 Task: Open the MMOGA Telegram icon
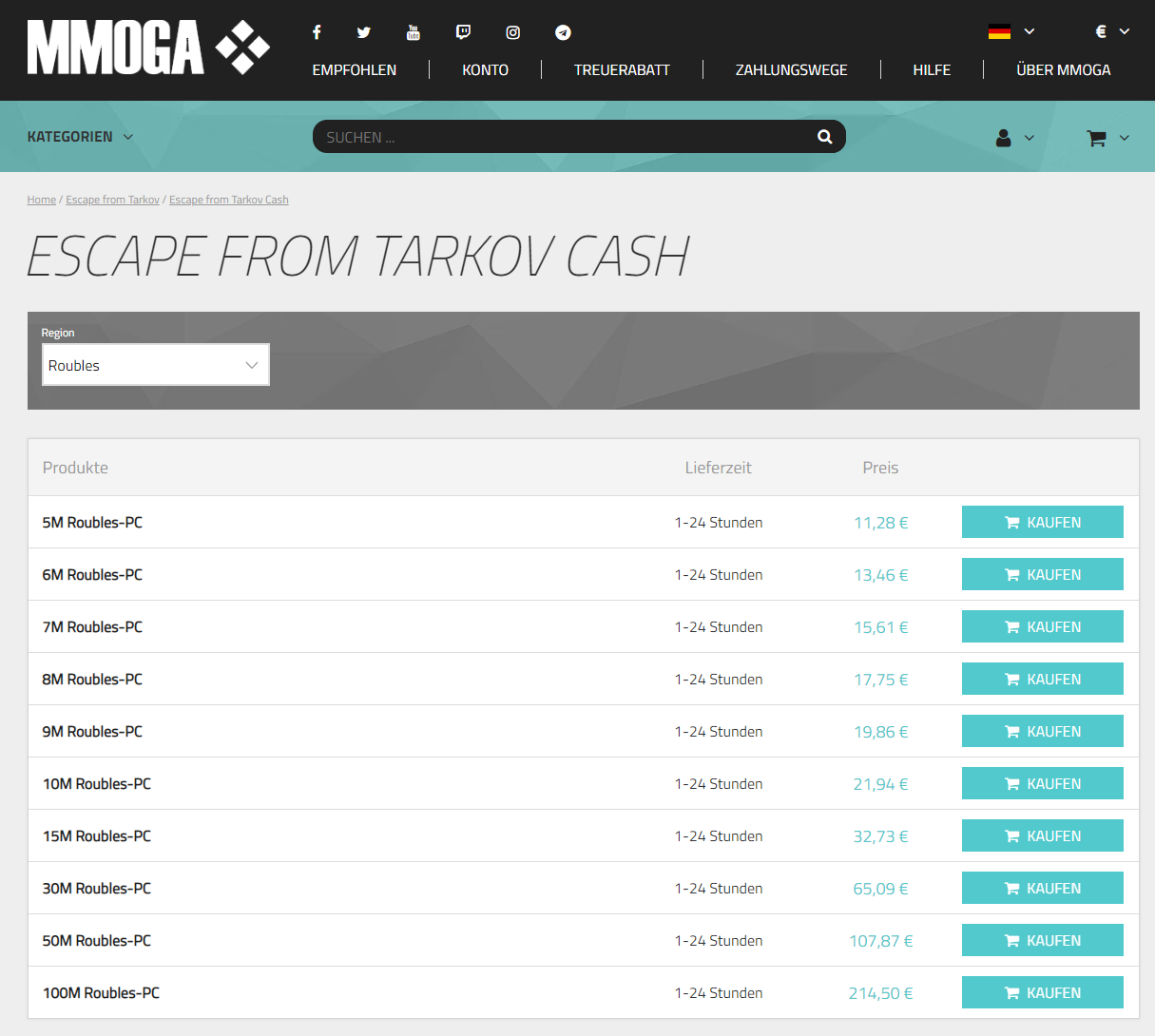(x=563, y=32)
